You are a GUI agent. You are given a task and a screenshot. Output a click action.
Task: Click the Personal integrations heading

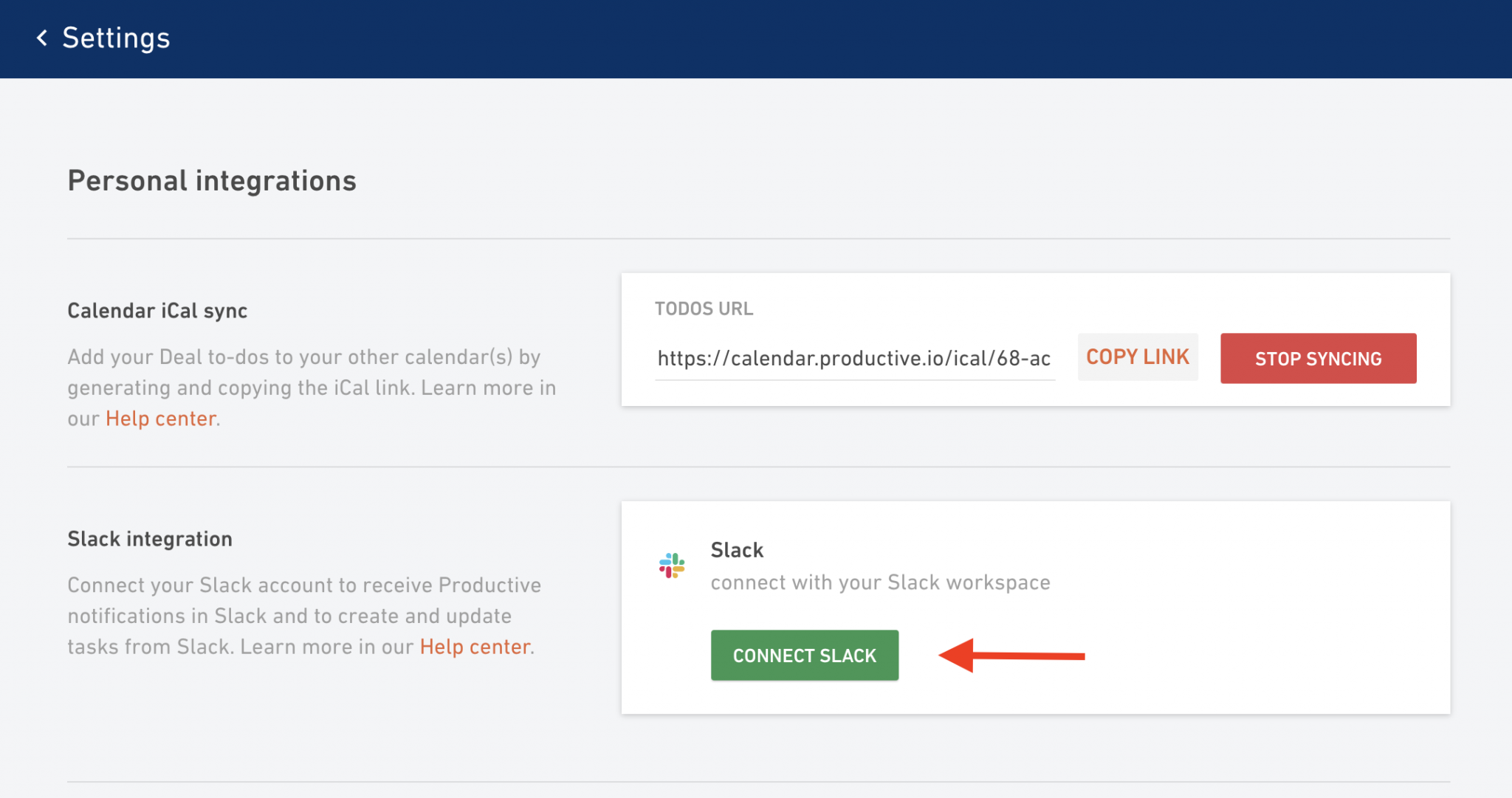pos(212,181)
